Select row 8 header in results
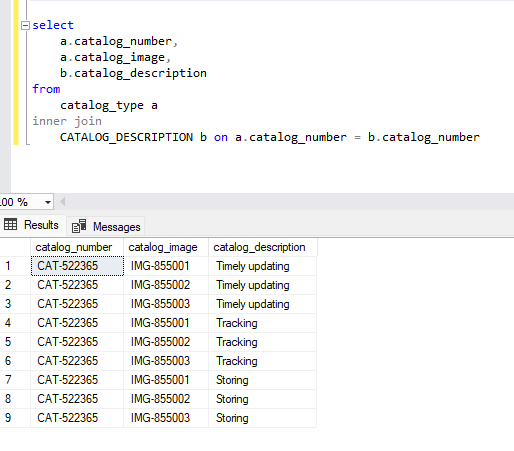 [15, 399]
